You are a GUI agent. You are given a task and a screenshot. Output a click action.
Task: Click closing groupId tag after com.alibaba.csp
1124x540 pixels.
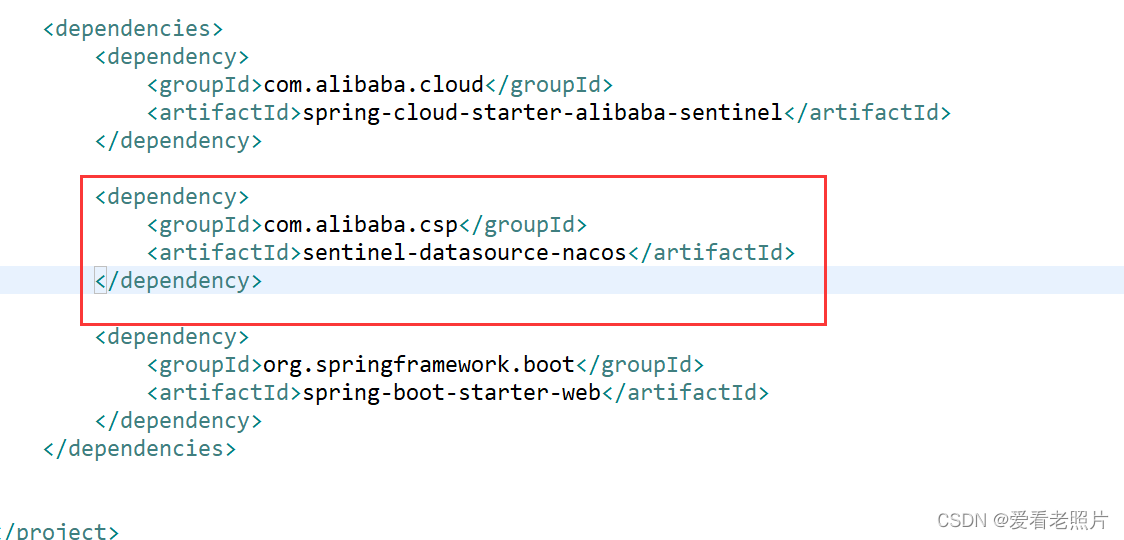523,225
